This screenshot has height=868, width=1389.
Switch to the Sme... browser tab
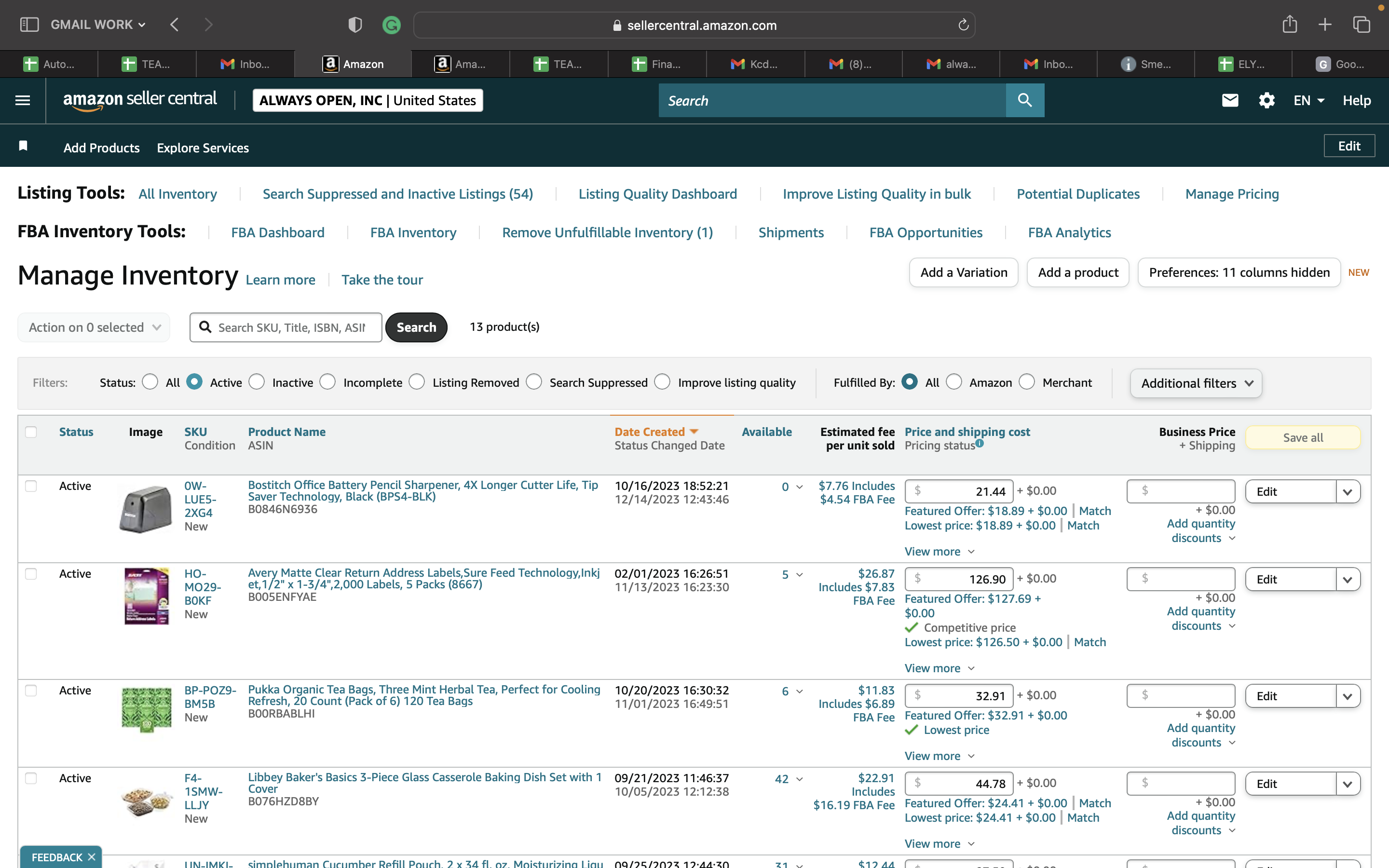(1145, 64)
